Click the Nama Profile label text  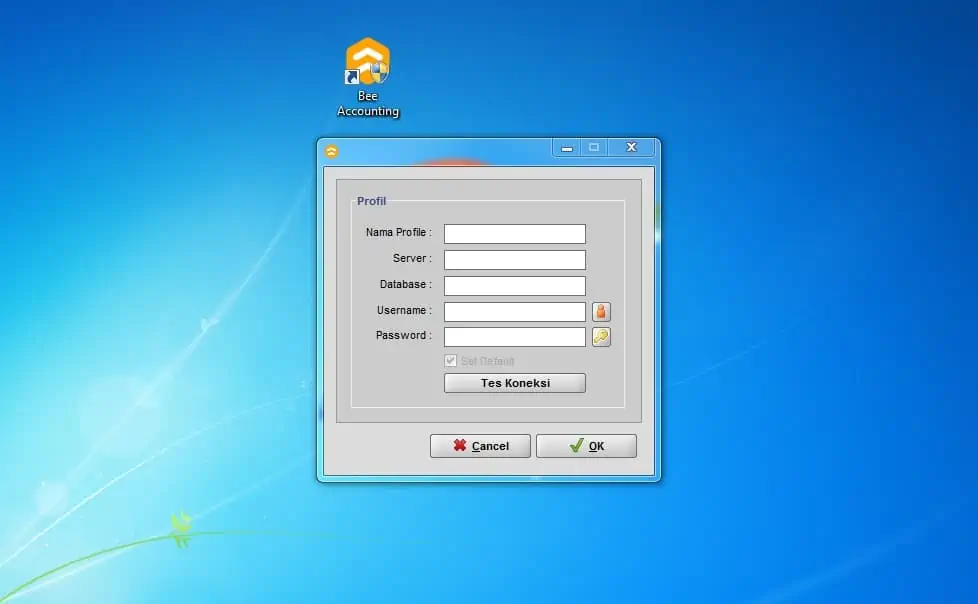click(x=398, y=233)
